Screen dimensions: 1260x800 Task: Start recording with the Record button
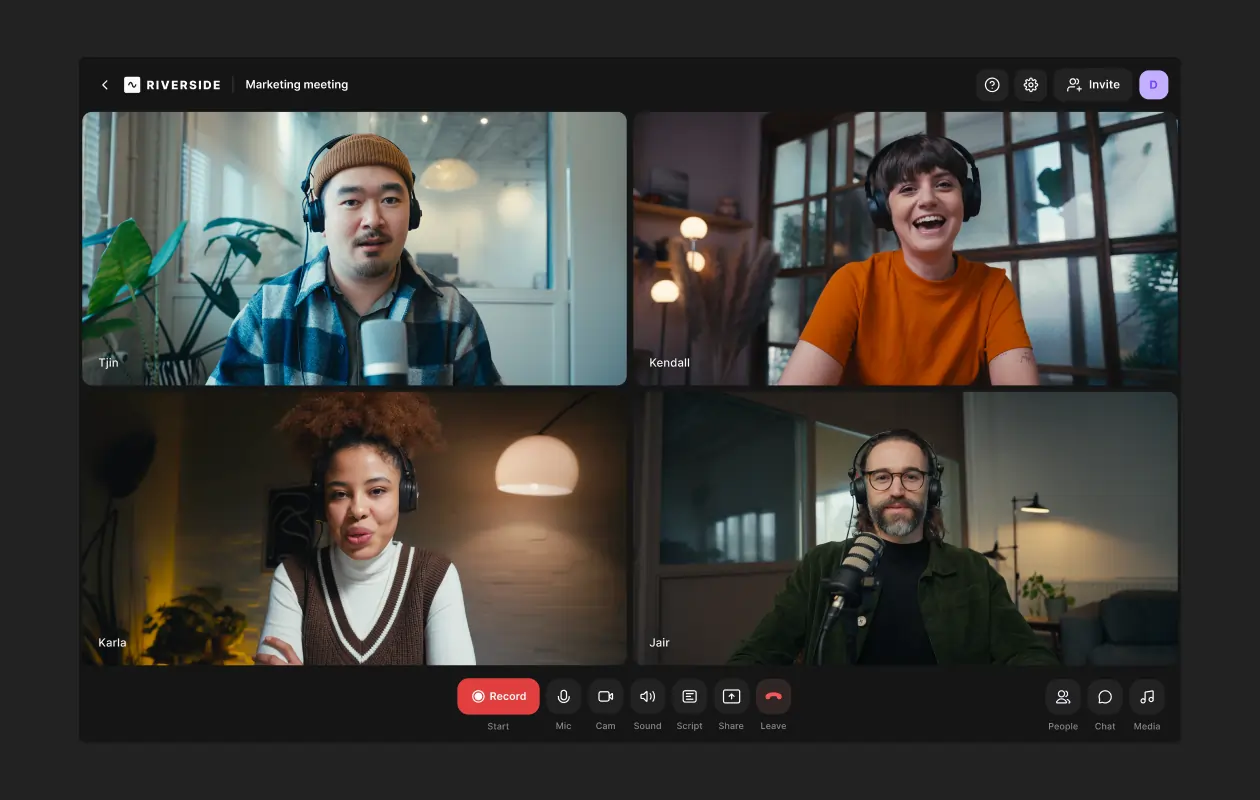498,696
